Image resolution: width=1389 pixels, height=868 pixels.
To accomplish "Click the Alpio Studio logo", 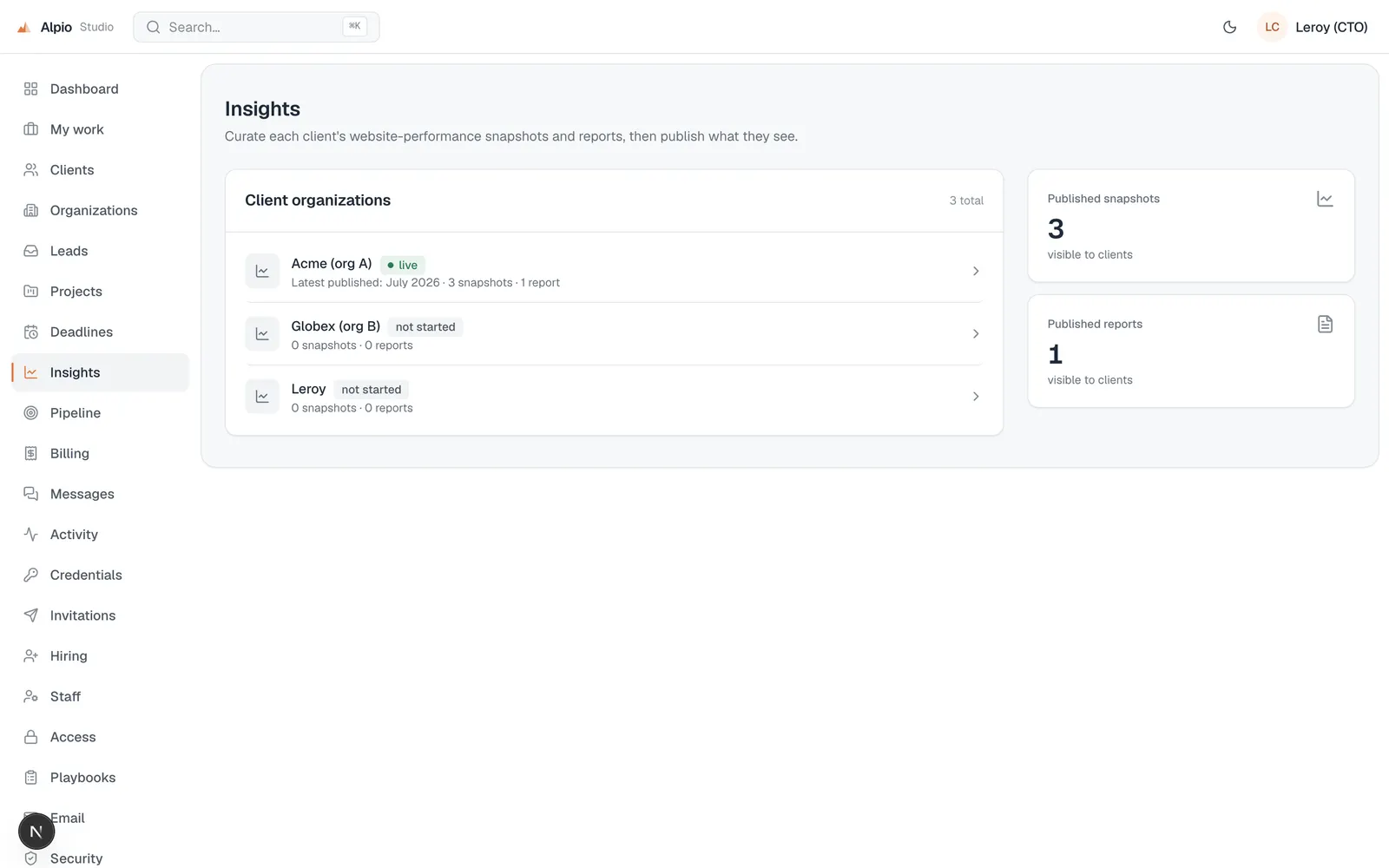I will tap(65, 27).
